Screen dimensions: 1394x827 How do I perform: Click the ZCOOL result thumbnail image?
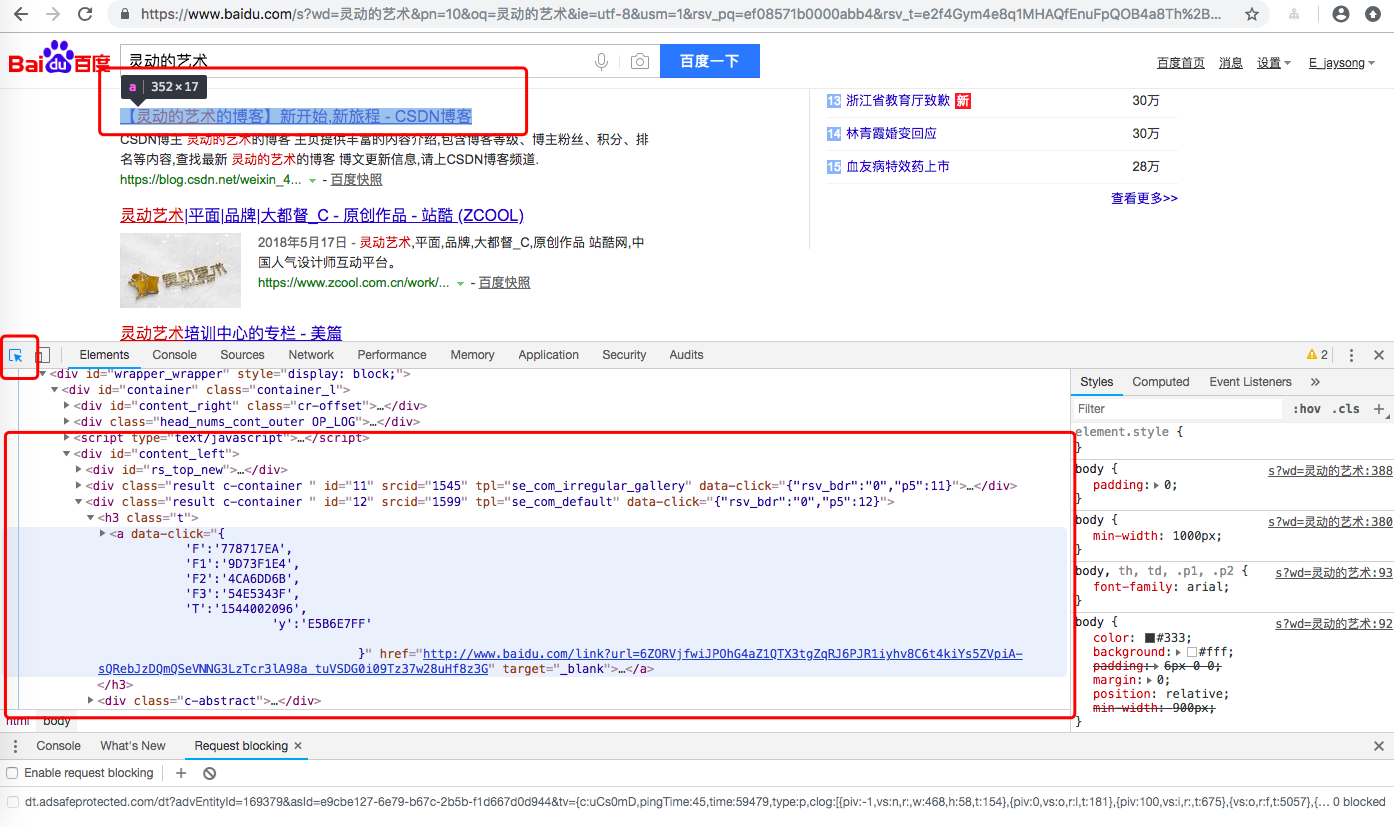pyautogui.click(x=180, y=270)
